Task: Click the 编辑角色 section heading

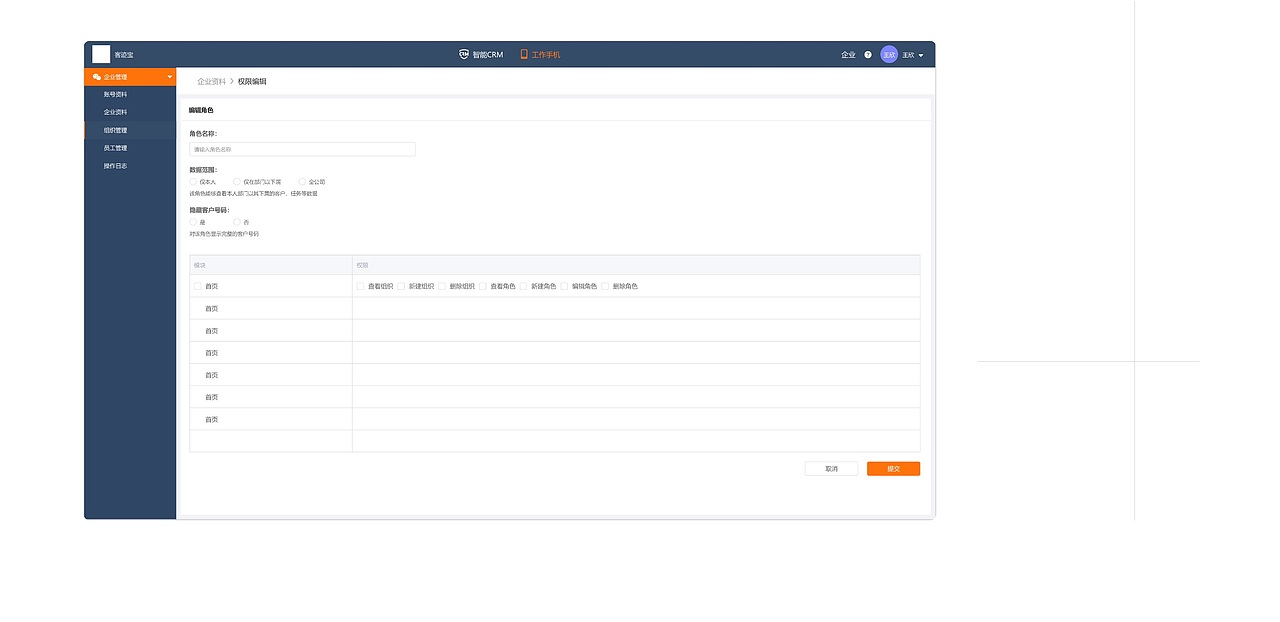Action: click(x=201, y=110)
